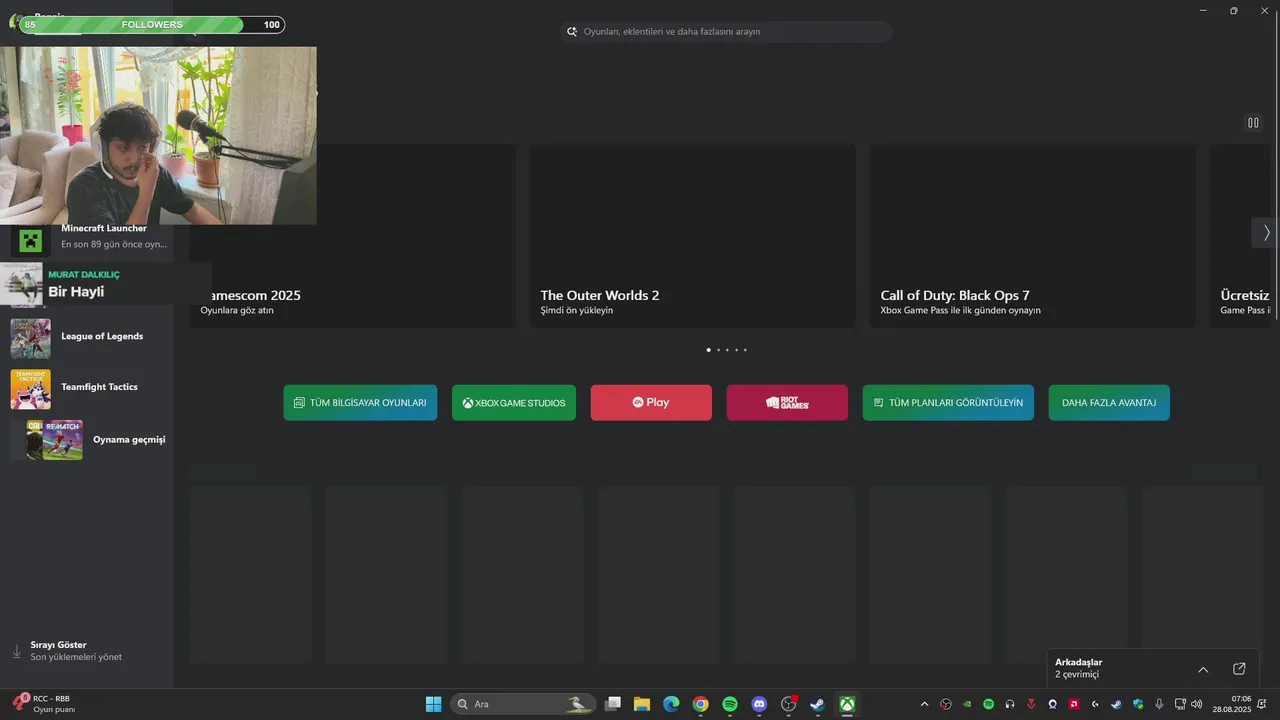Click the search magnifier icon
This screenshot has height=720, width=1280.
[x=572, y=32]
